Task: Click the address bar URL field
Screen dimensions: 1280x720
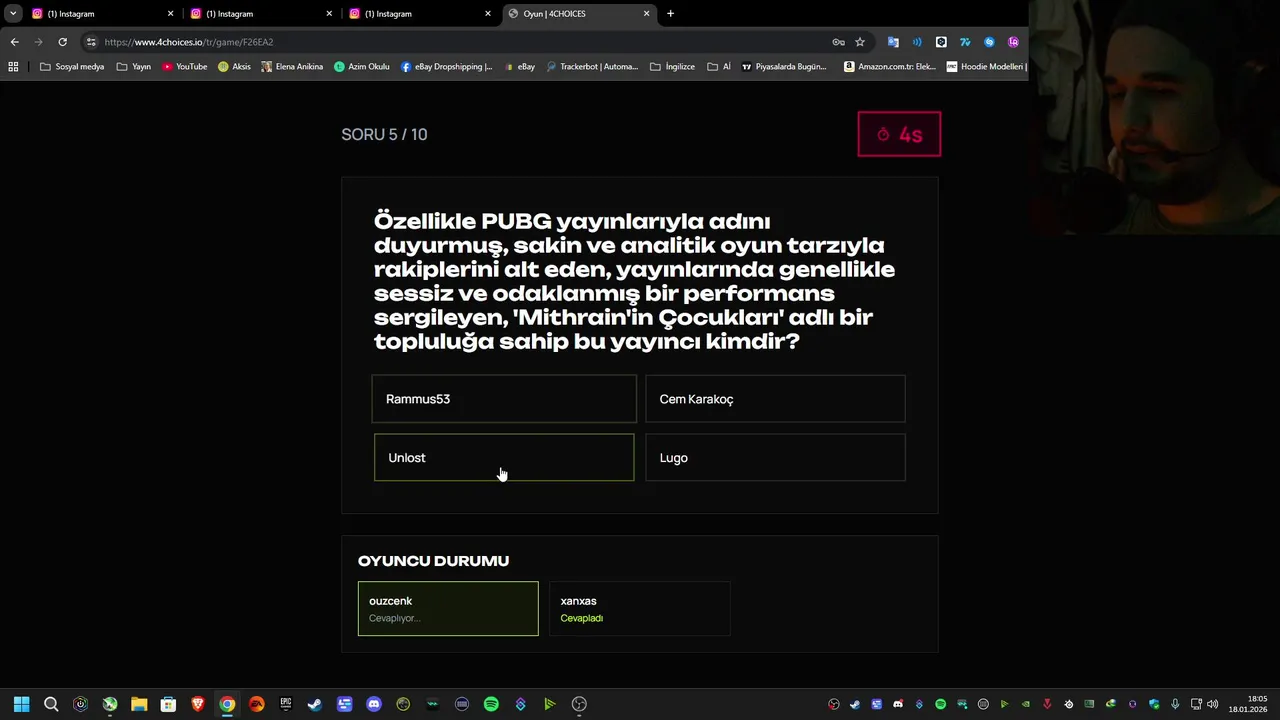Action: pyautogui.click(x=460, y=42)
